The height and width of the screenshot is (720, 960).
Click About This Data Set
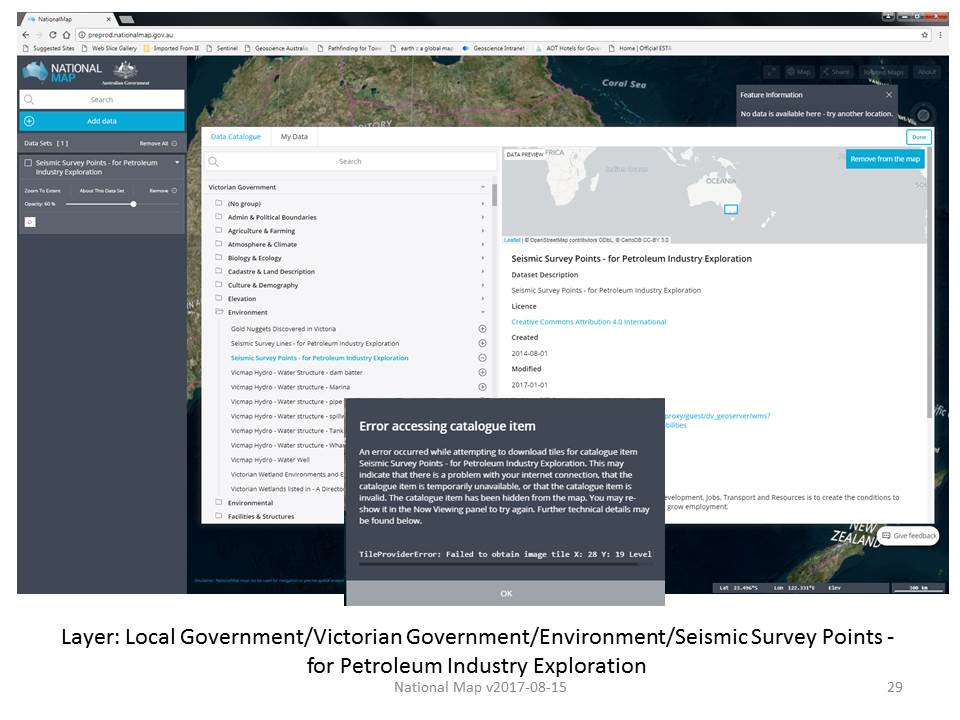coord(102,191)
